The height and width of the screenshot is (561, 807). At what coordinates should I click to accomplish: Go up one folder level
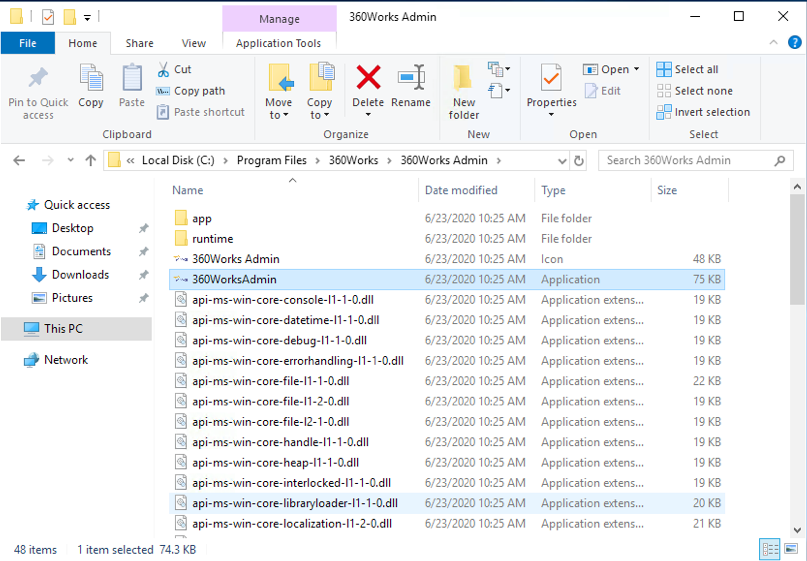coord(91,161)
